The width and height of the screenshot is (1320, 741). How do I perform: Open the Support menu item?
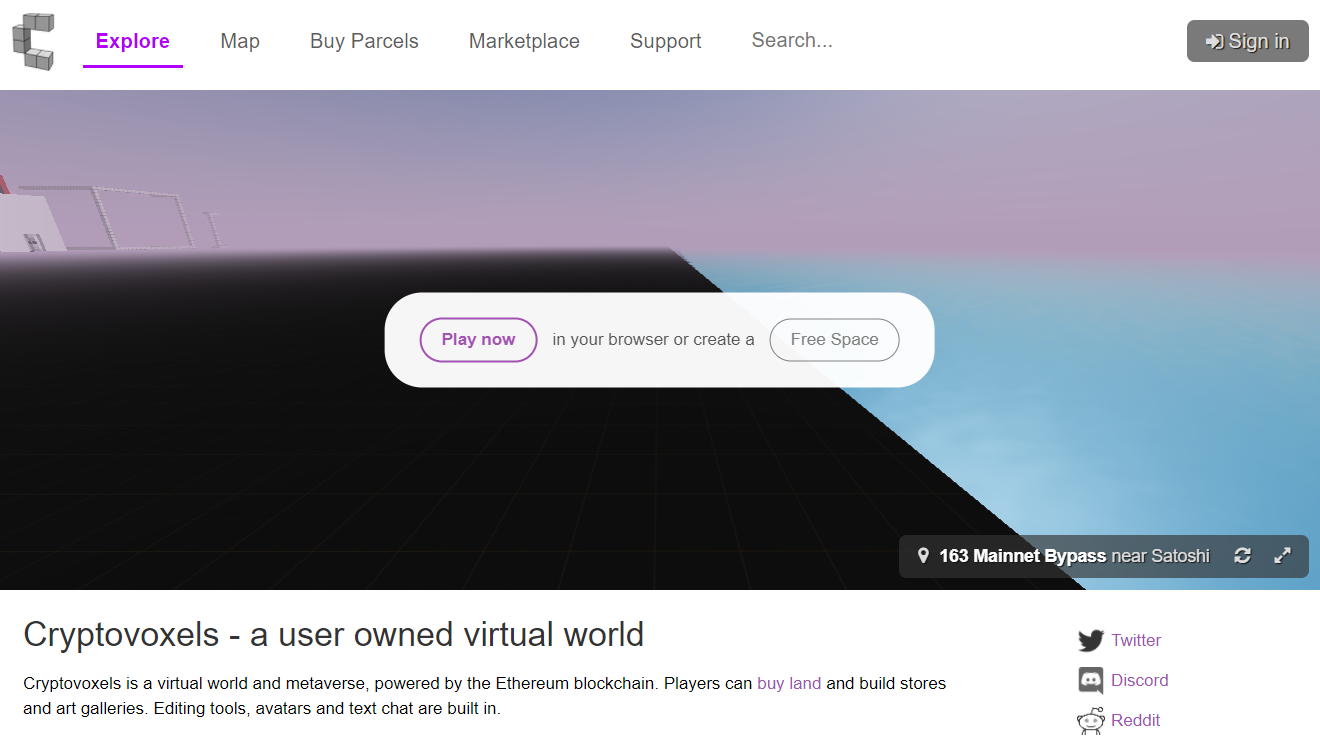click(x=666, y=41)
